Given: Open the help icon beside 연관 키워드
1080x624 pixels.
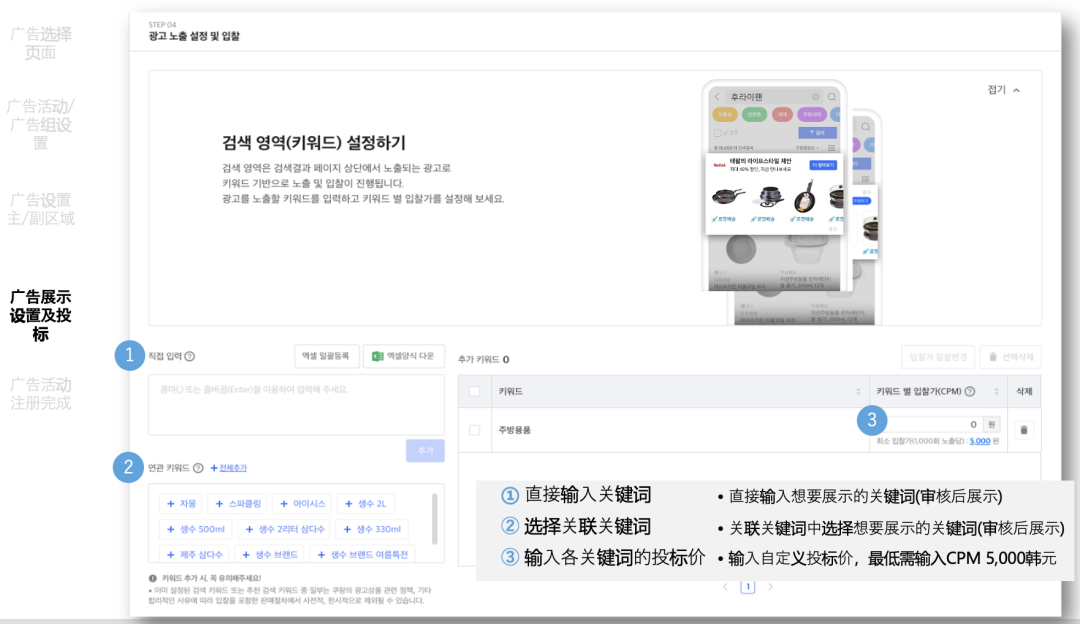Looking at the screenshot, I should click(198, 468).
